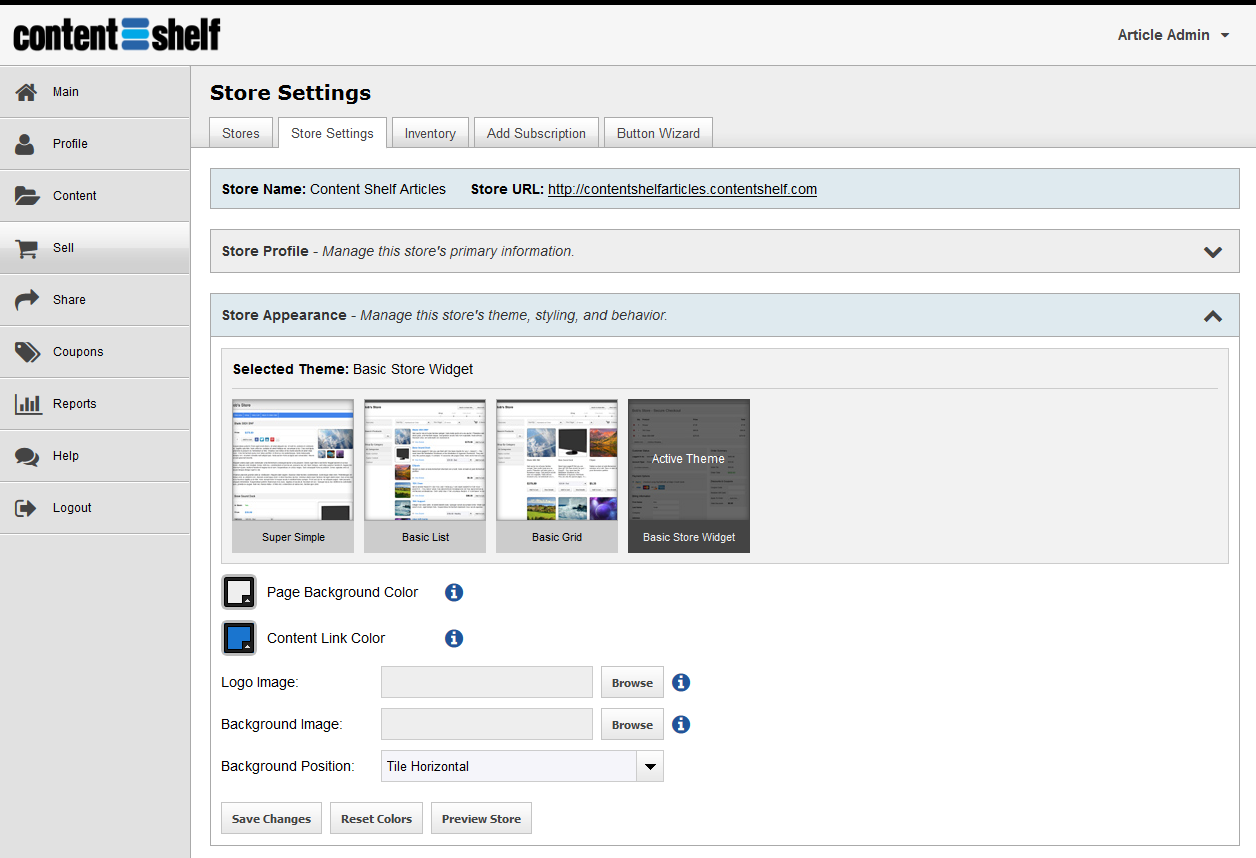Open the Sell menu item
The width and height of the screenshot is (1256, 858).
pos(95,248)
